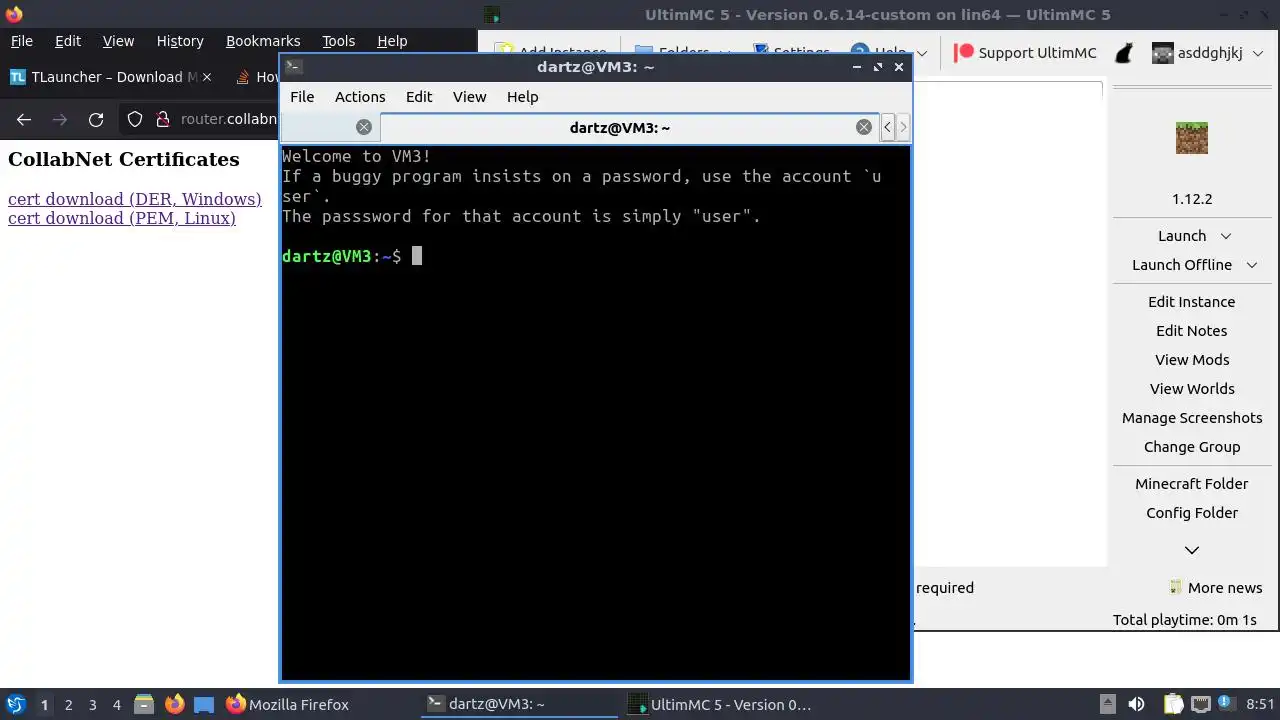The width and height of the screenshot is (1280, 720).
Task: Select the 1.12.2 grass block instance icon
Action: click(x=1192, y=138)
